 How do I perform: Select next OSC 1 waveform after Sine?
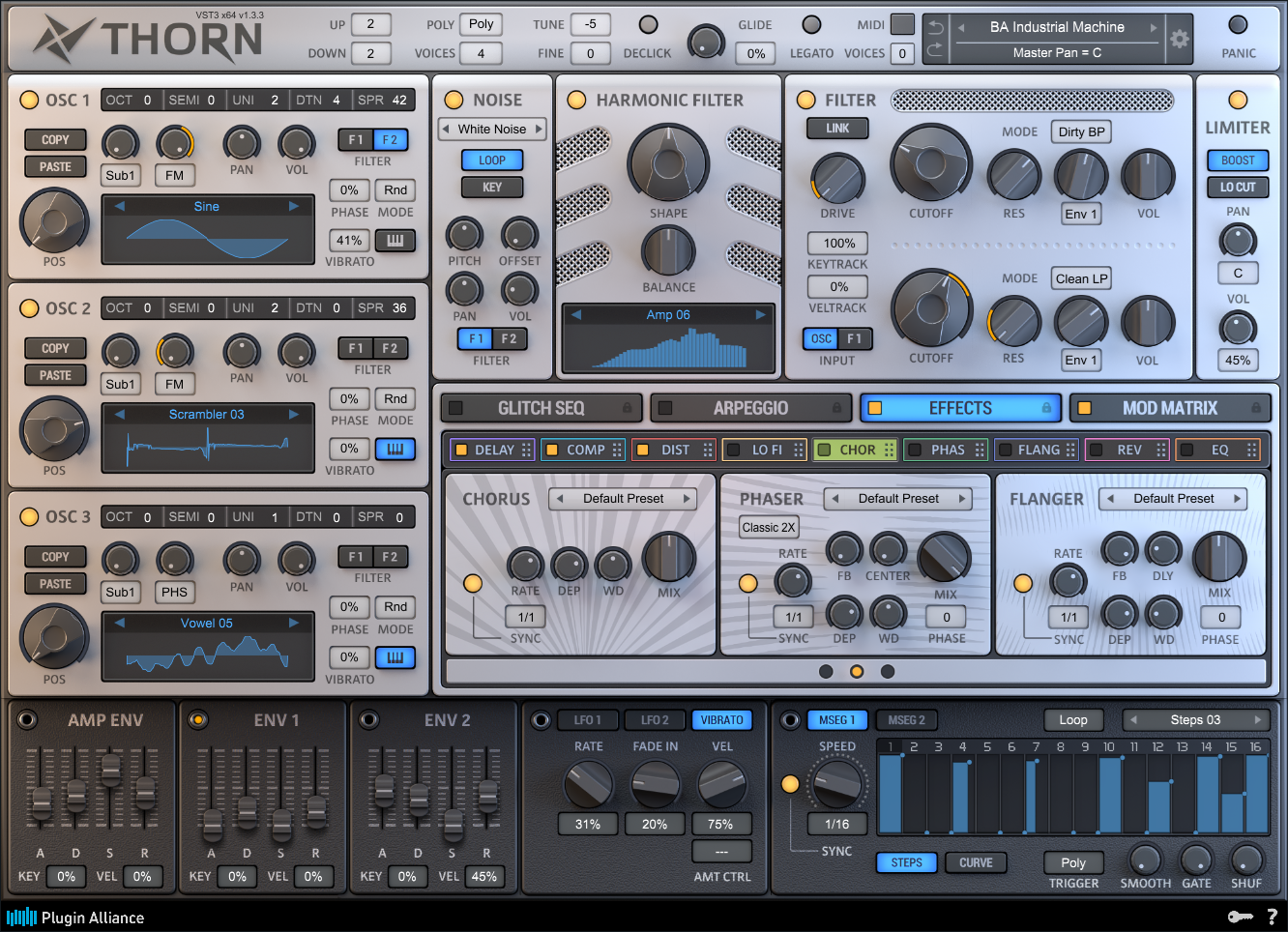click(294, 206)
